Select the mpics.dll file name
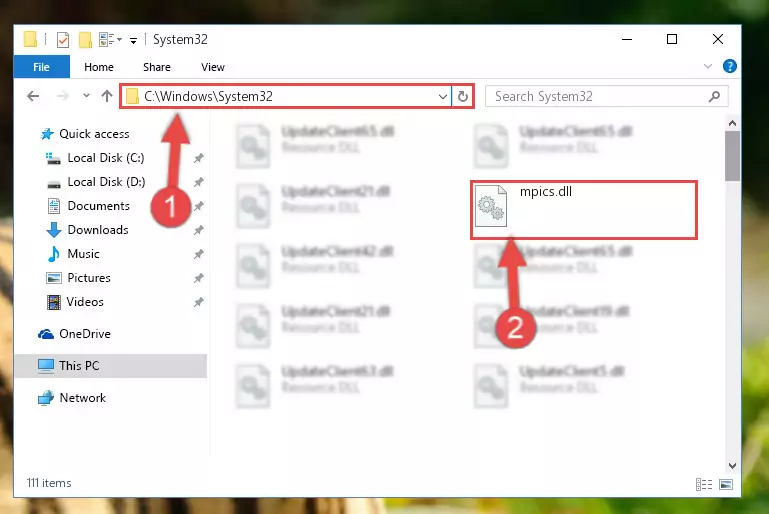Viewport: 769px width, 514px height. pos(546,192)
